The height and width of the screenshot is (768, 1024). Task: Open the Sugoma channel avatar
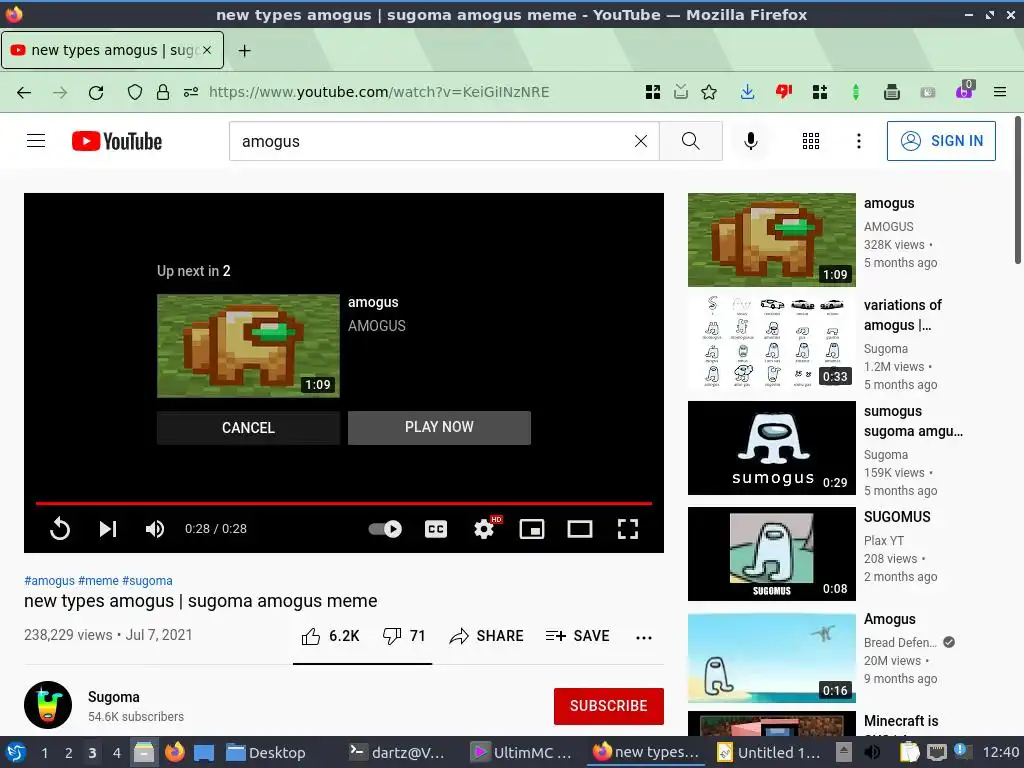pos(48,705)
